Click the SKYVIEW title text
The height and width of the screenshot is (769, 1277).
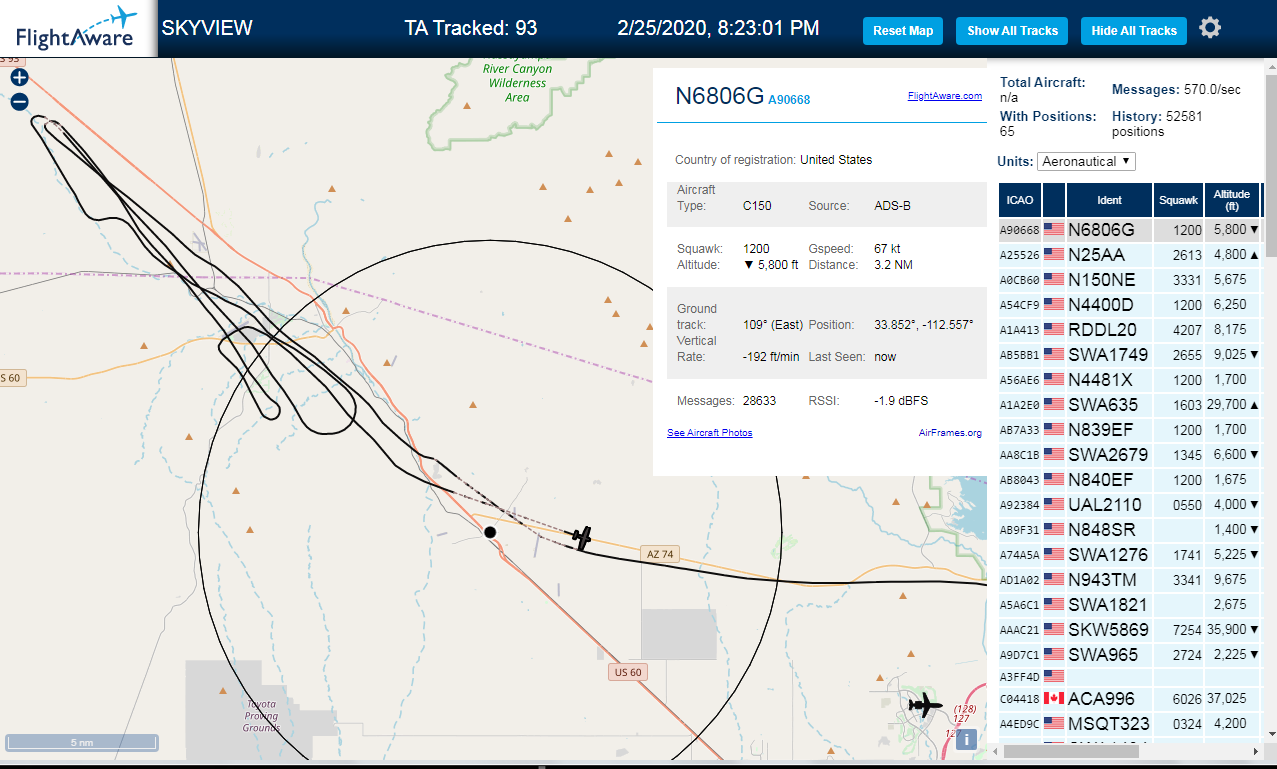207,28
